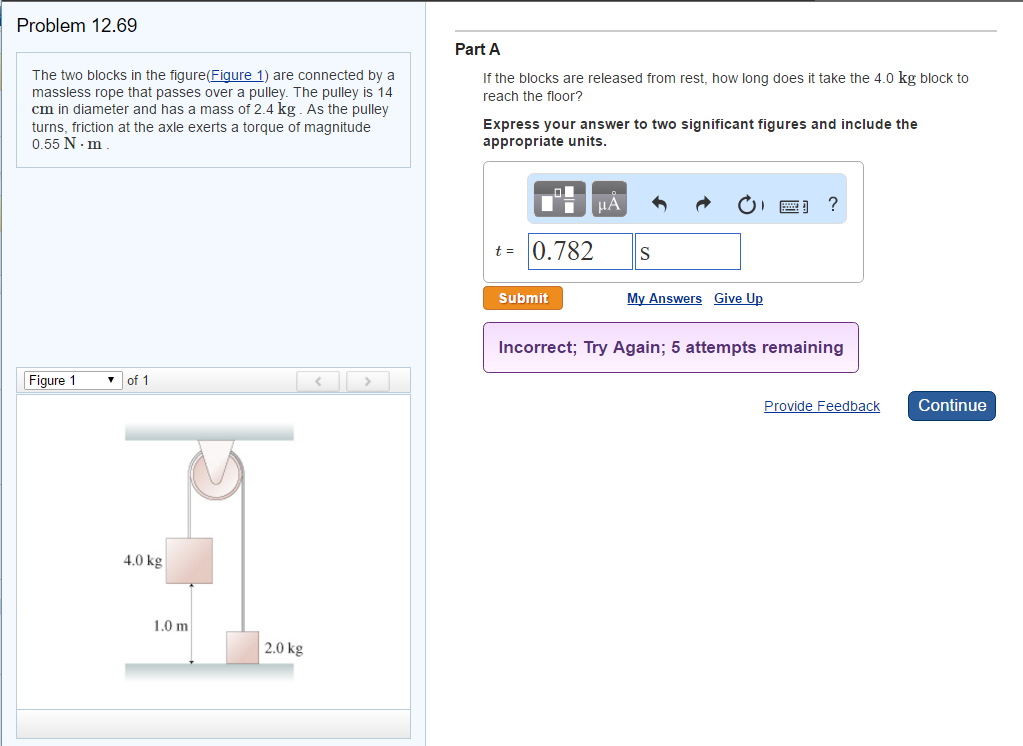The image size is (1023, 746).
Task: Click the Continue button
Action: (951, 405)
